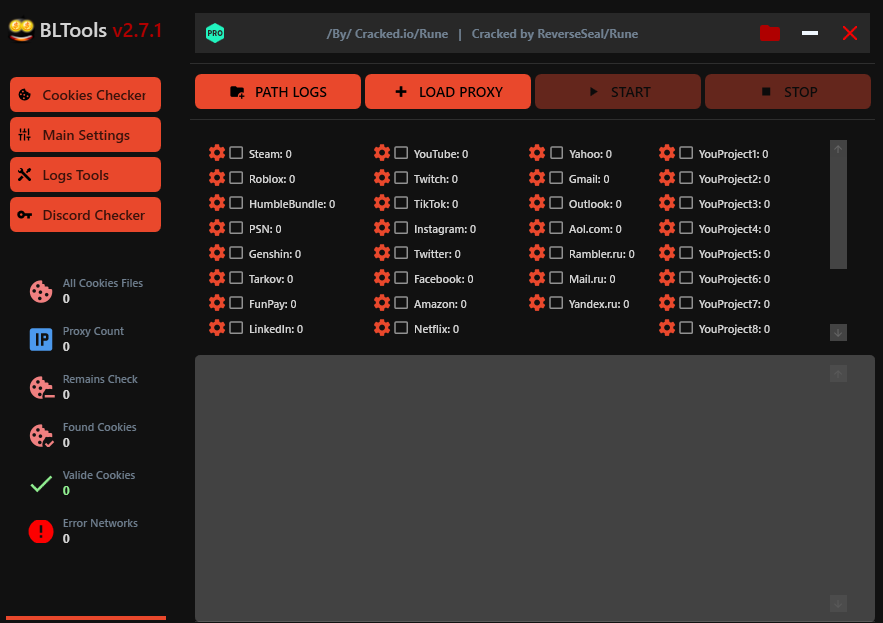The height and width of the screenshot is (623, 883).
Task: Click the PATH LOGS button
Action: pos(278,91)
